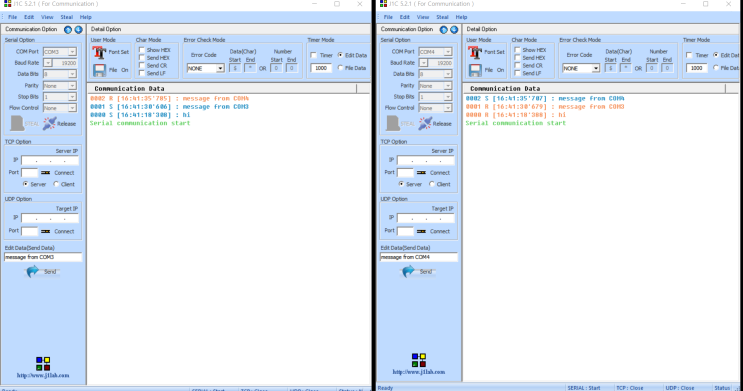
Task: Open http://www.j1lab.com link in right window
Action: tap(419, 372)
